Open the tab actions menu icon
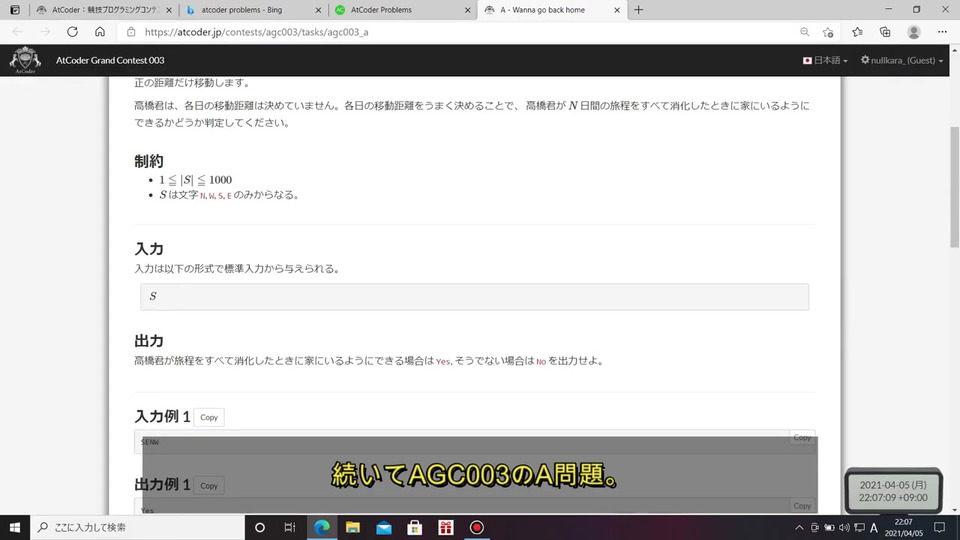960x540 pixels. [15, 10]
